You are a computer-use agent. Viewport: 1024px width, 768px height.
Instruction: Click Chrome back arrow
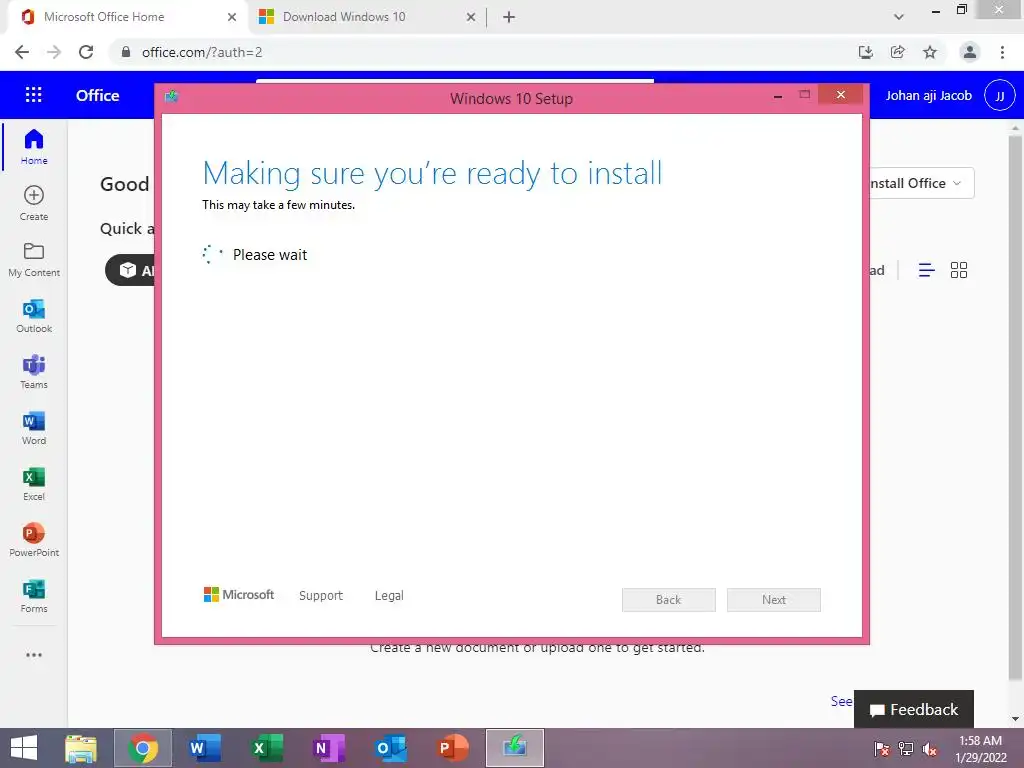click(22, 52)
